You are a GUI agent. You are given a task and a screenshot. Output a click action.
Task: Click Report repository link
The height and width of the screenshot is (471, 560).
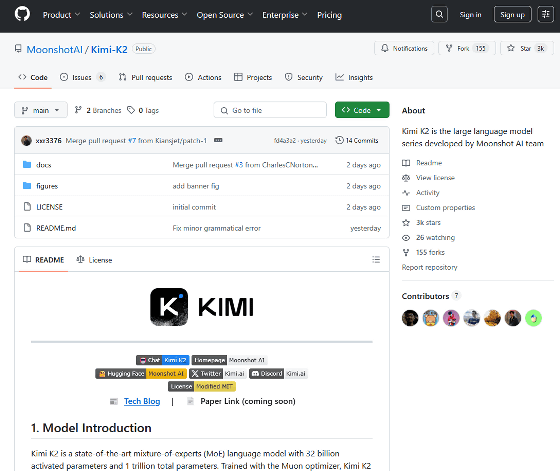[x=429, y=267]
